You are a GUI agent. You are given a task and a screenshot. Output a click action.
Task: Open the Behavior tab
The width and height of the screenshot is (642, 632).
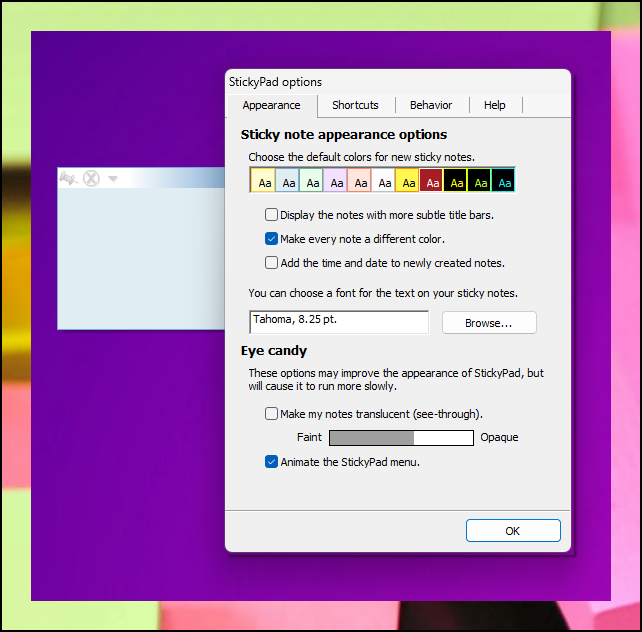[x=431, y=105]
